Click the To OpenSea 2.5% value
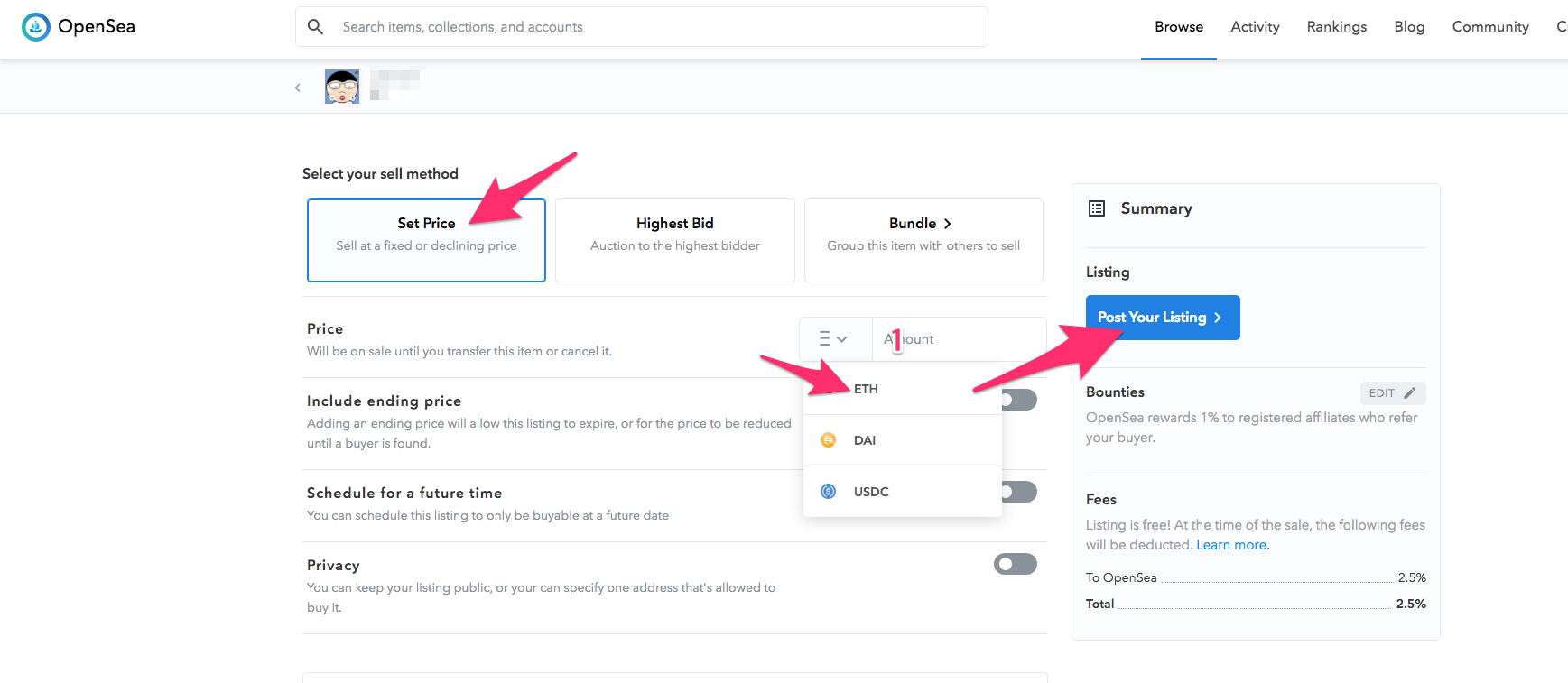Screen dimensions: 1568x683 coord(1412,577)
